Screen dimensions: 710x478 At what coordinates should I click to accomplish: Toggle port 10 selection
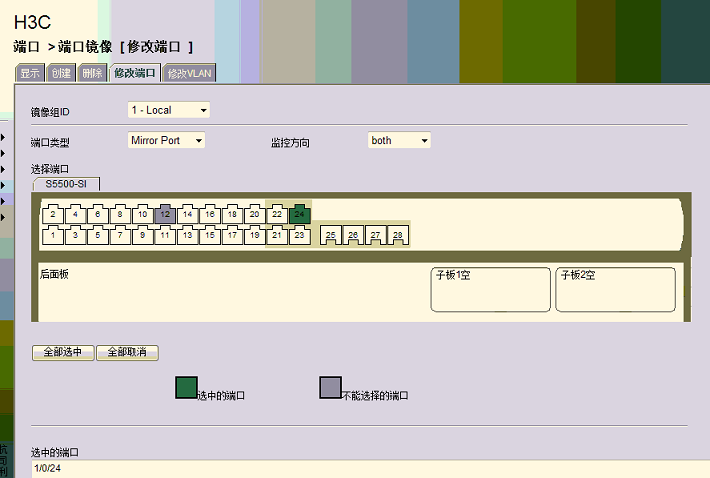pyautogui.click(x=143, y=214)
